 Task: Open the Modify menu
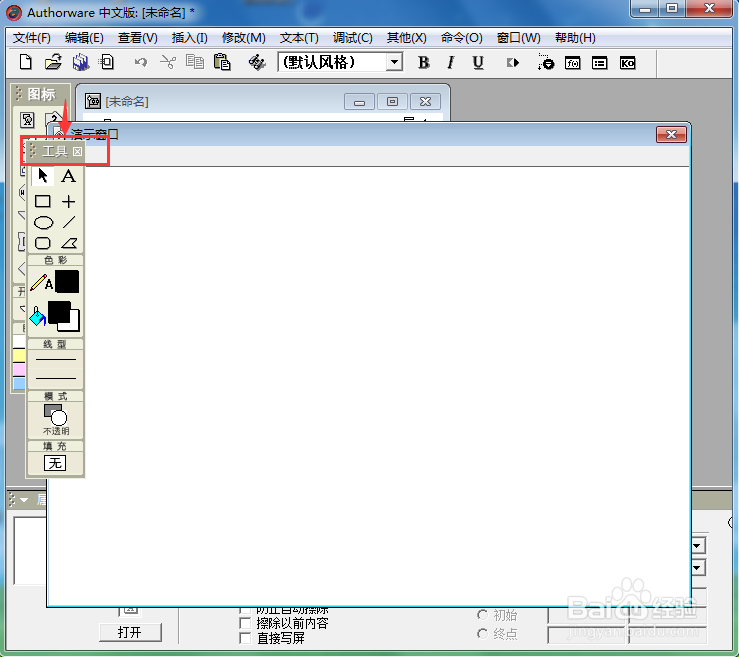click(x=244, y=38)
